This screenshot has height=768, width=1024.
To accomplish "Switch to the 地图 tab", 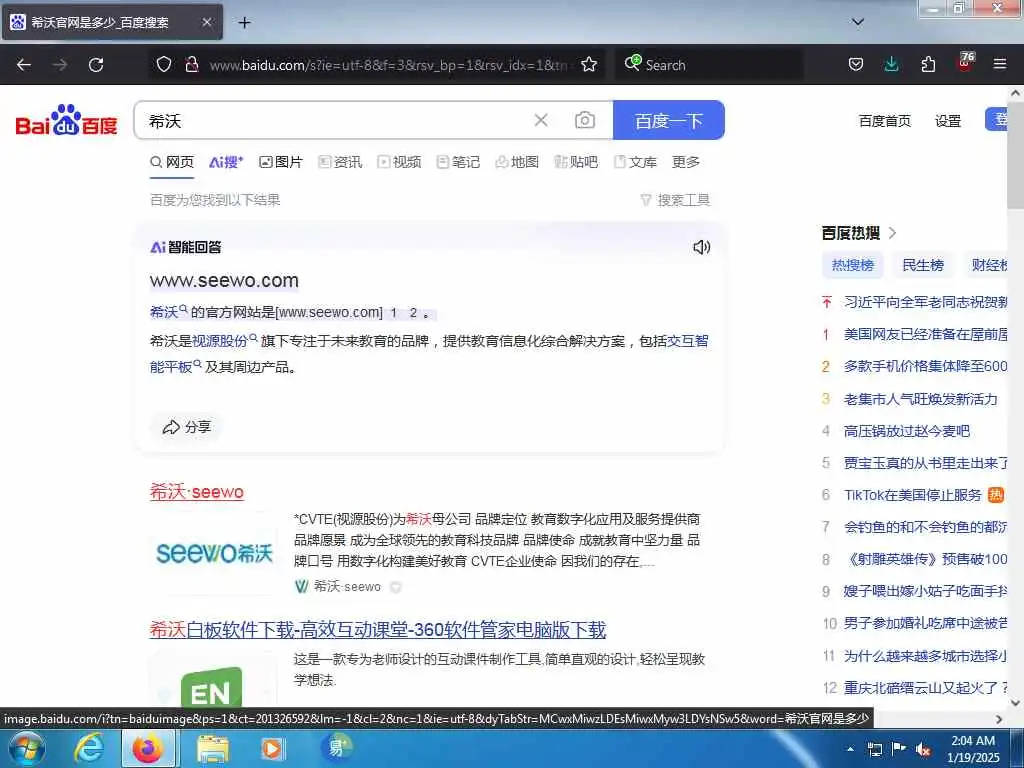I will pyautogui.click(x=517, y=162).
